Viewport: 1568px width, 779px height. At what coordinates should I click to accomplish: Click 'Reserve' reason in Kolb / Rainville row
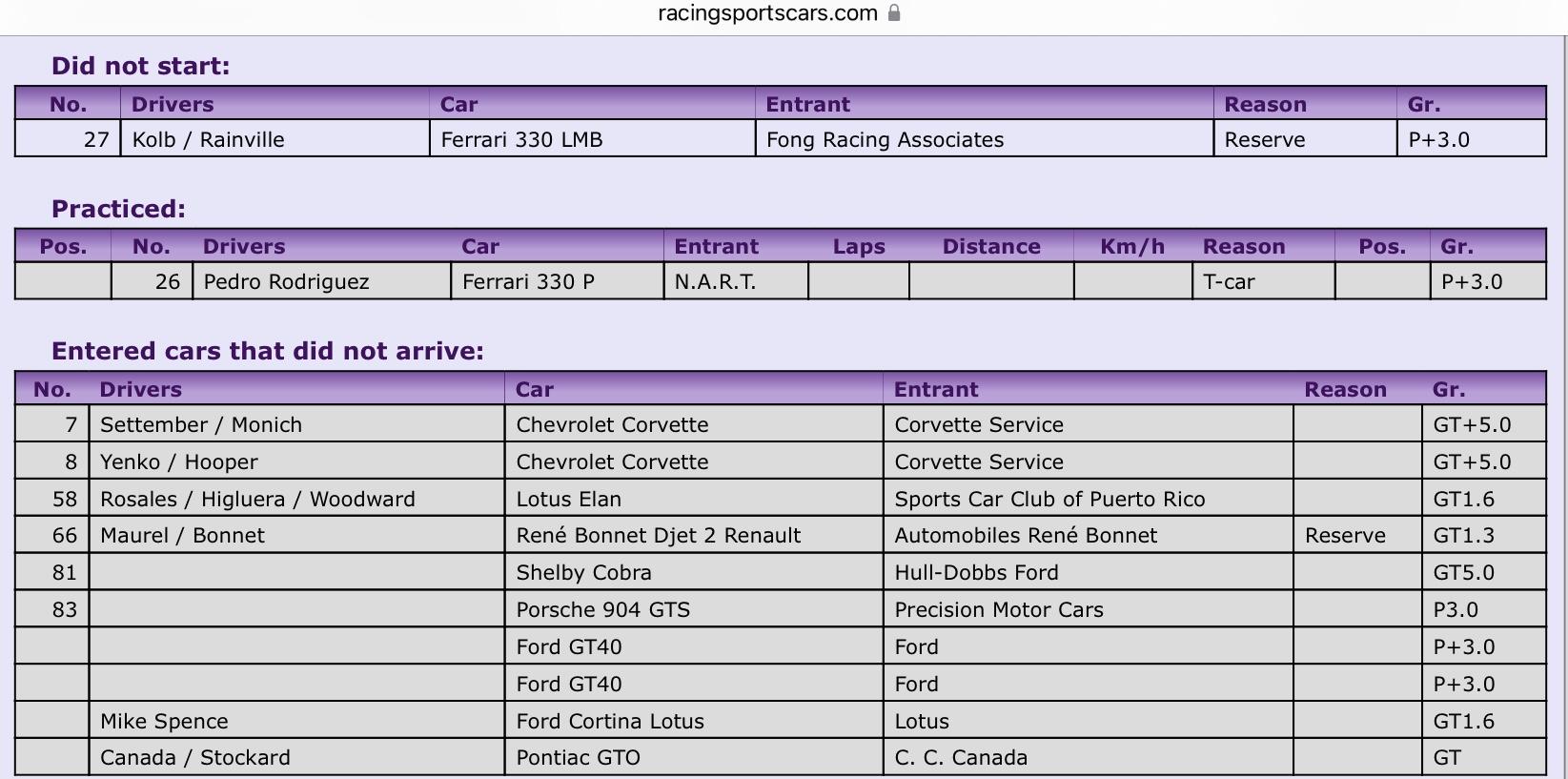click(x=1304, y=139)
